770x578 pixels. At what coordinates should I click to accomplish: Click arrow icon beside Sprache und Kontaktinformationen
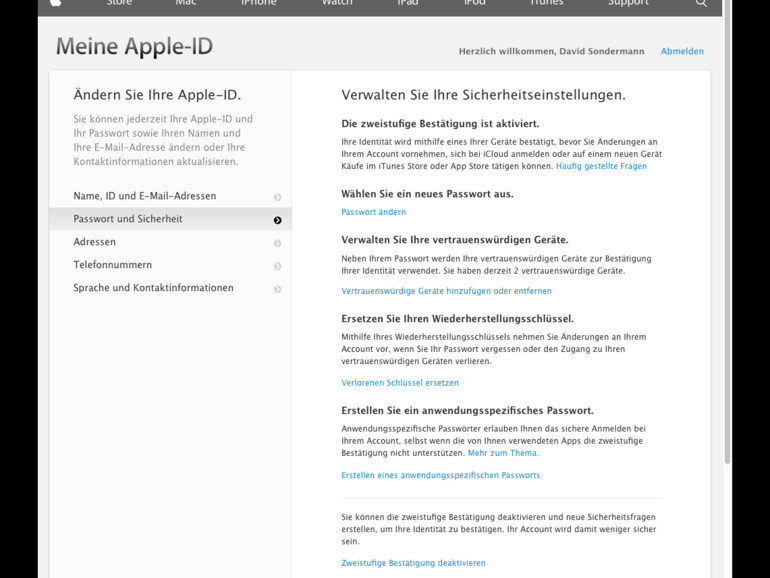277,289
